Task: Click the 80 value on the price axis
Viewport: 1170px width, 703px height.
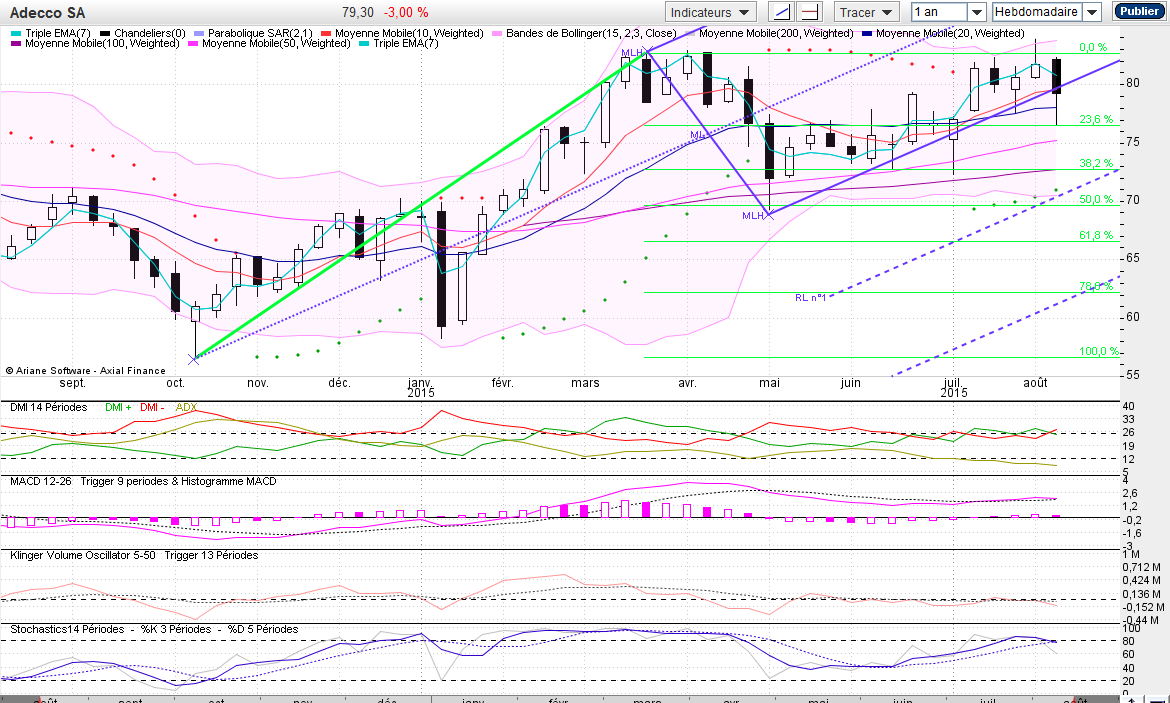Action: pos(1133,83)
